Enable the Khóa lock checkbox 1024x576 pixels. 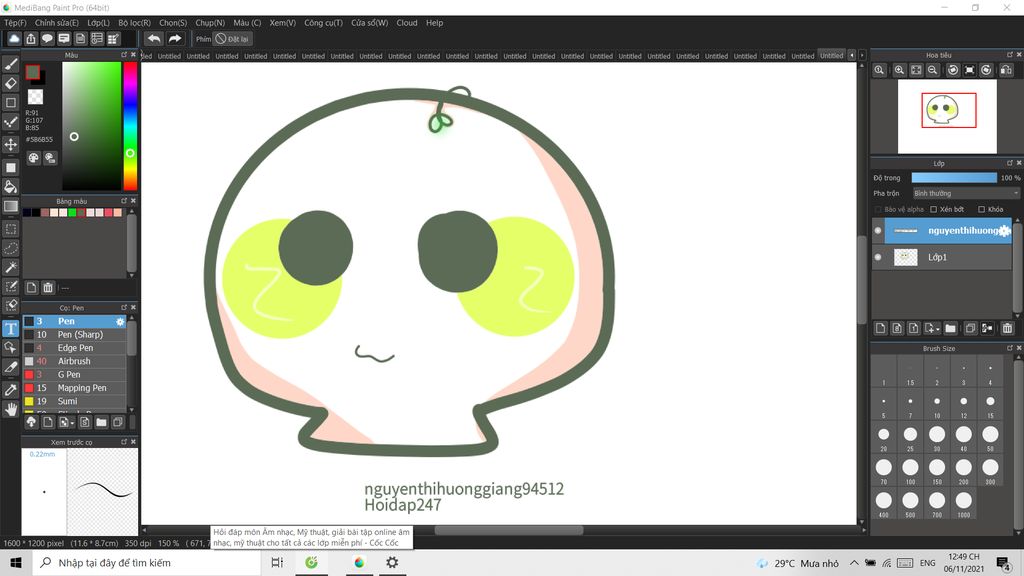point(982,209)
